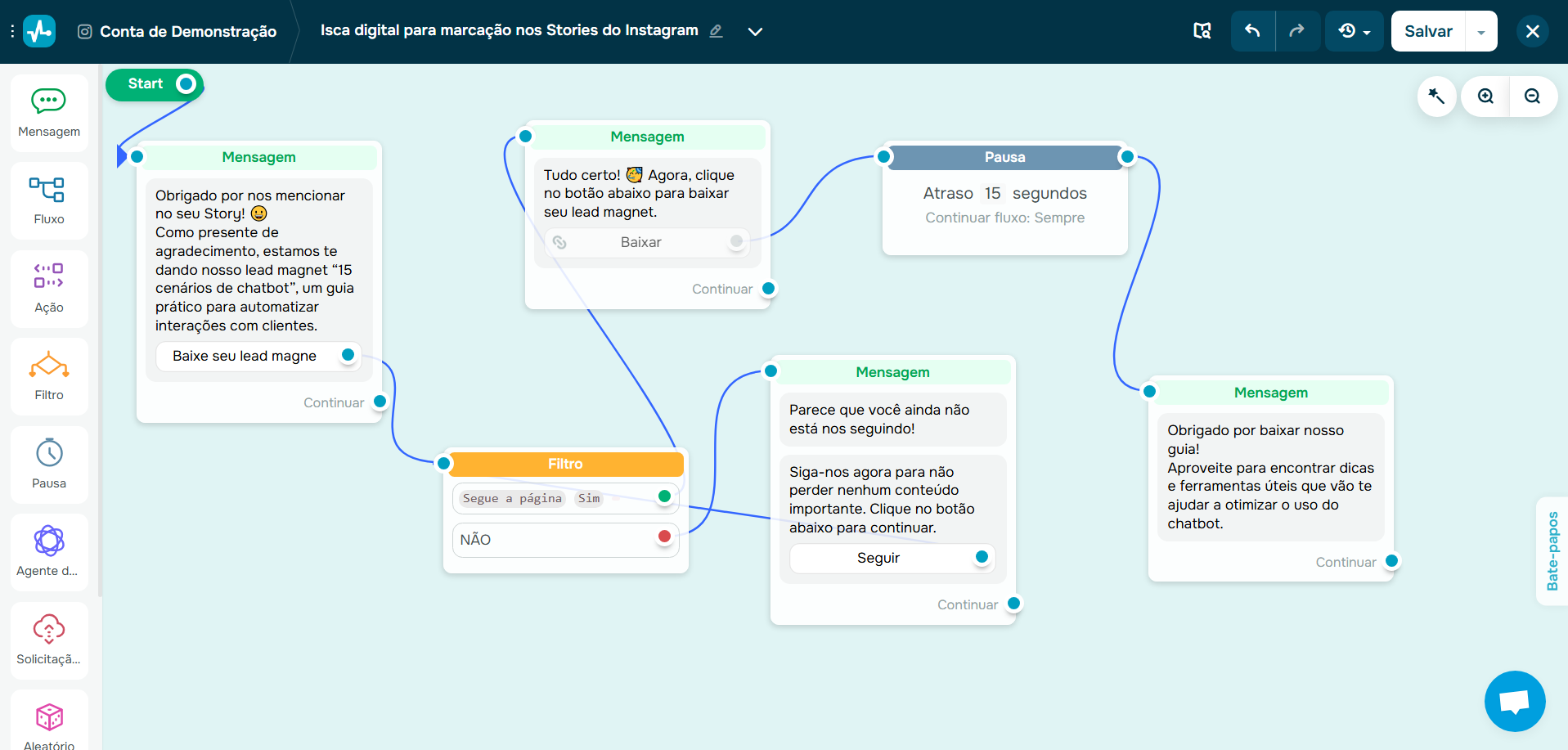1568x750 pixels.
Task: Click the Seguir button in message
Action: (x=878, y=558)
